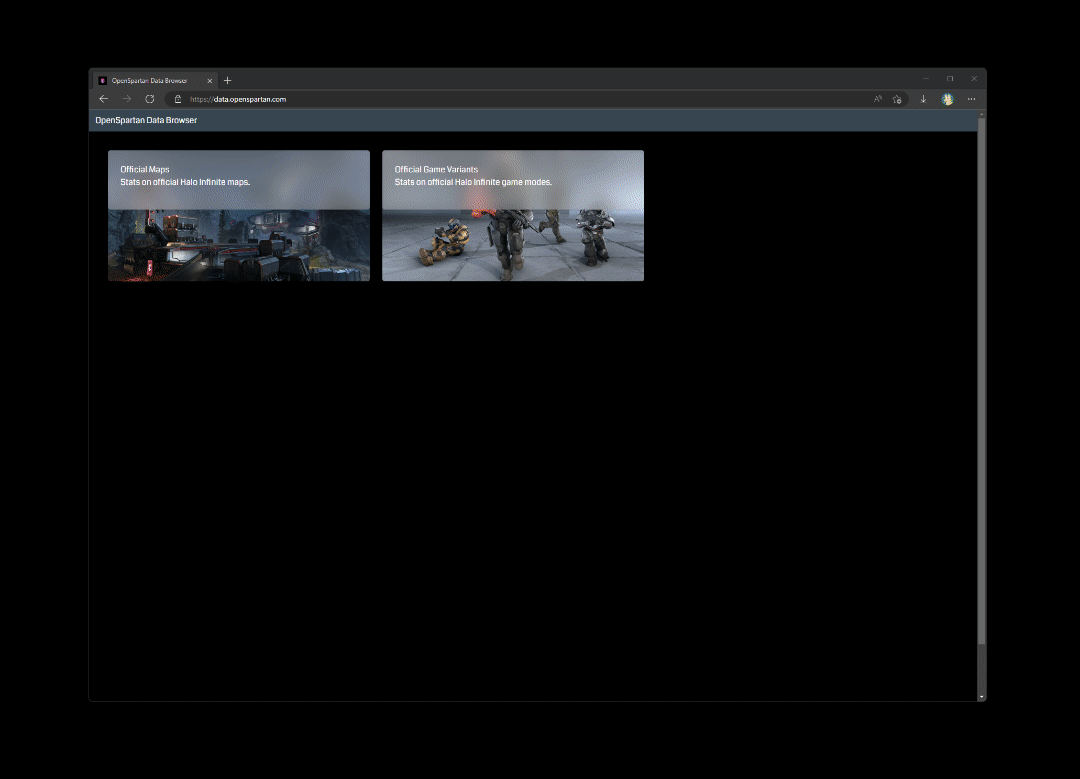Close the OpenSpartan Data Browser tab
This screenshot has width=1080, height=779.
coord(209,81)
